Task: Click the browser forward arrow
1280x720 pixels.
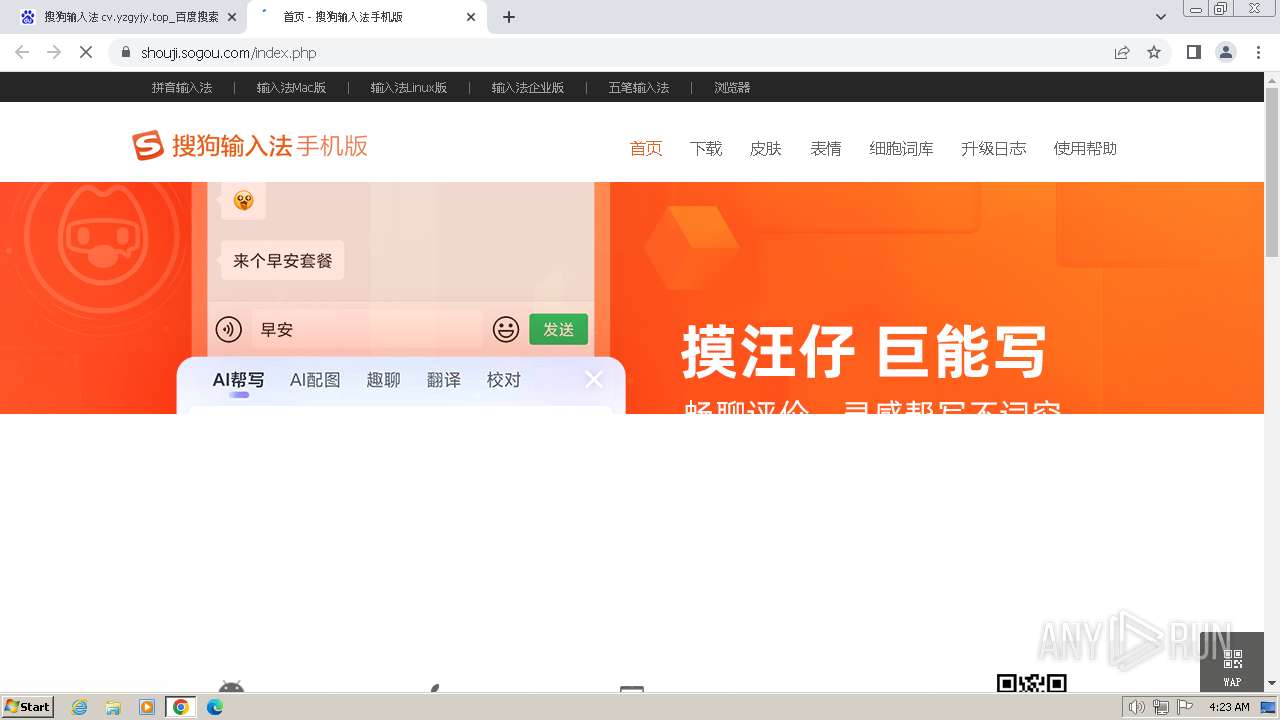Action: 54,52
